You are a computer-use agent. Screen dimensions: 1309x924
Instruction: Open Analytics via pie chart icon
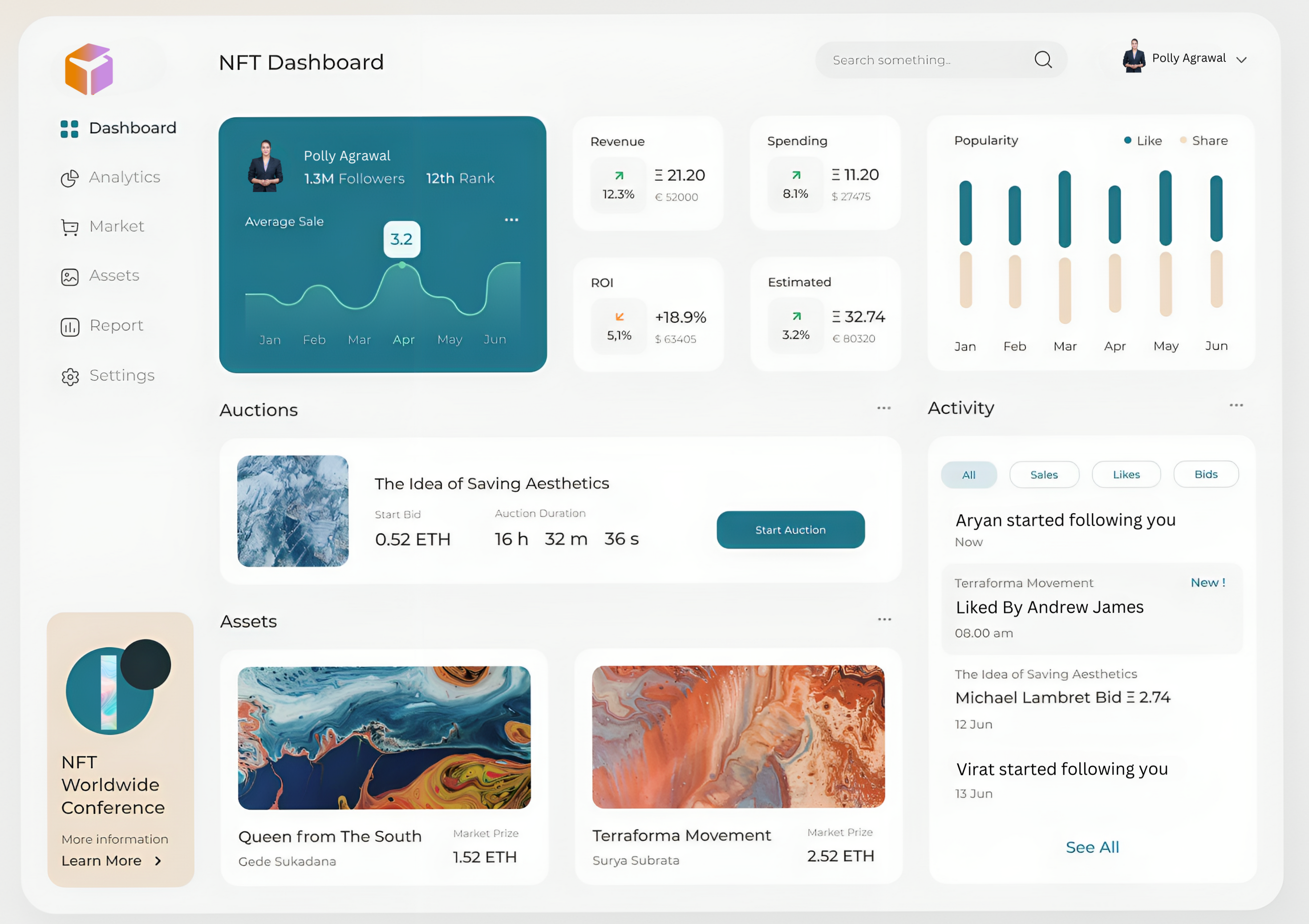point(69,178)
